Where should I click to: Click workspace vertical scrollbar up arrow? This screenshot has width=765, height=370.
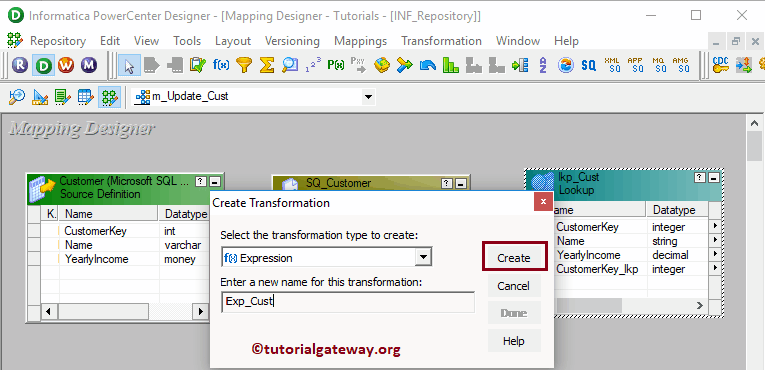point(754,123)
